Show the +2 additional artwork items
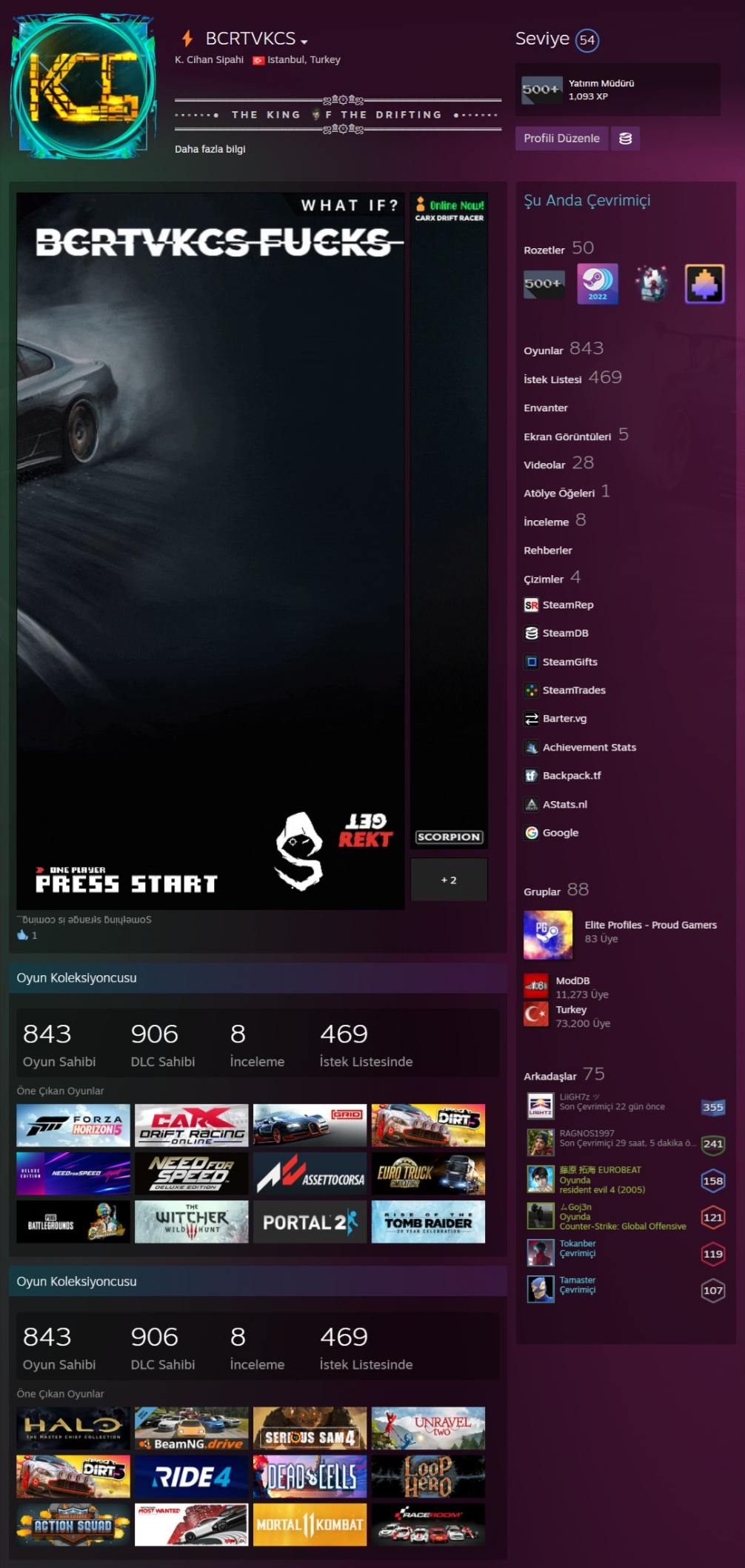 tap(449, 880)
